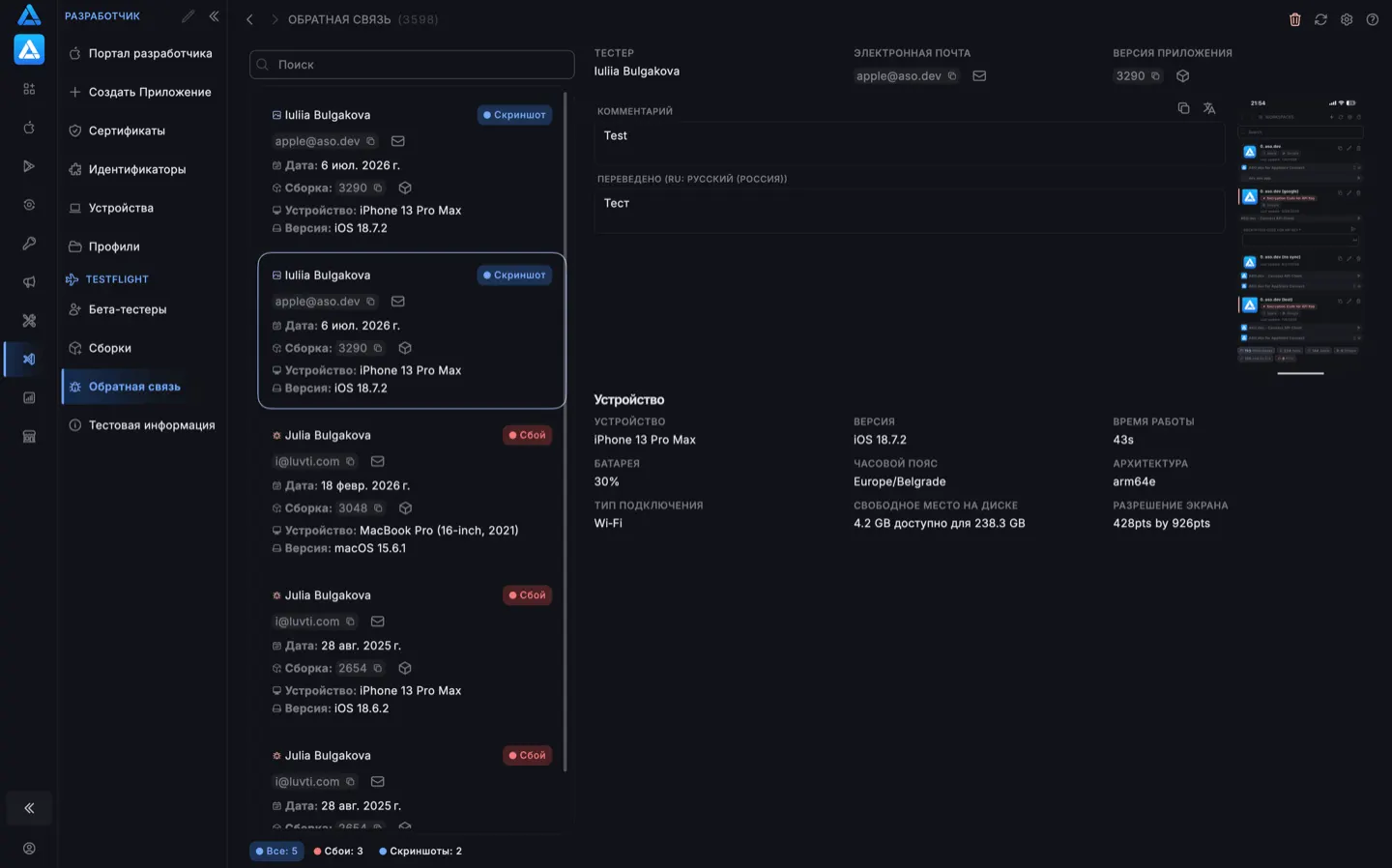Collapse the leftmost icon rail with the double chevron
The width and height of the screenshot is (1392, 868).
(29, 808)
